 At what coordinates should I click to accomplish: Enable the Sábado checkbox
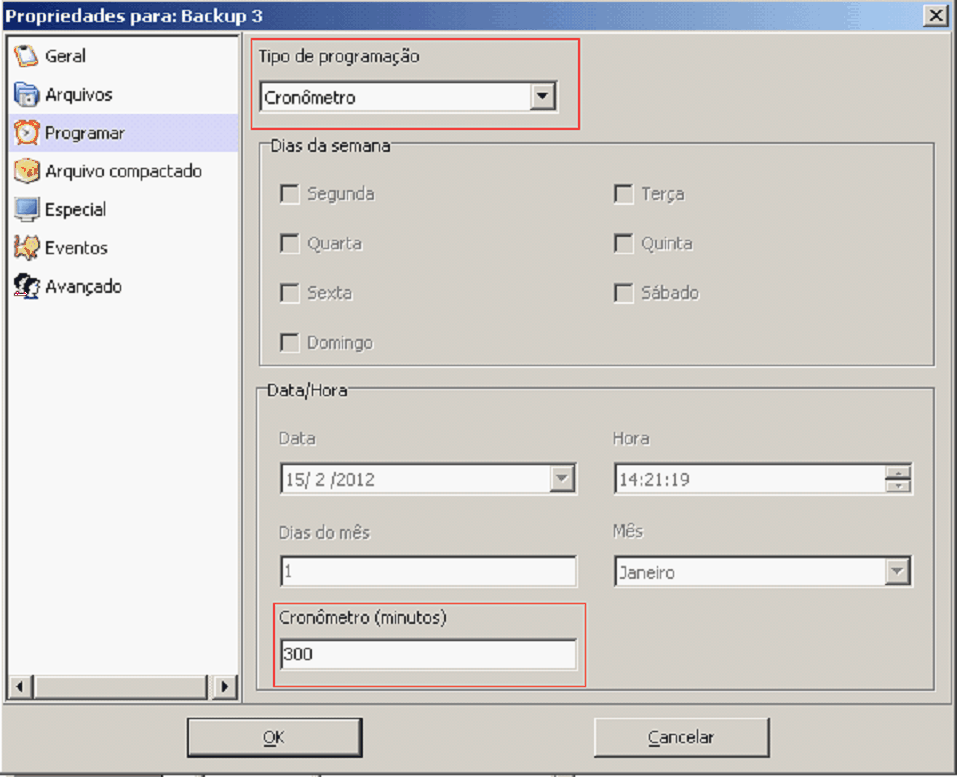point(624,293)
